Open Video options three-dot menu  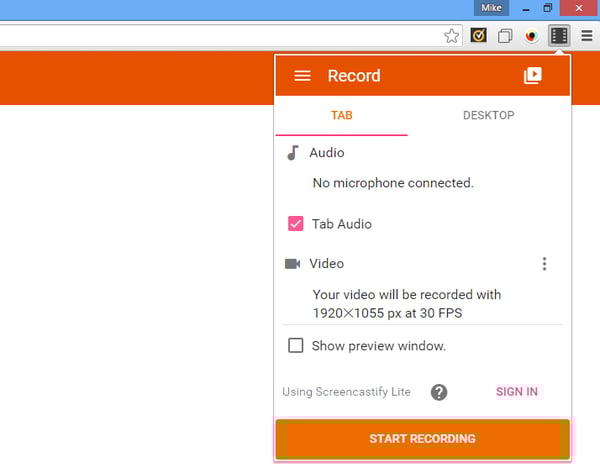(x=545, y=264)
